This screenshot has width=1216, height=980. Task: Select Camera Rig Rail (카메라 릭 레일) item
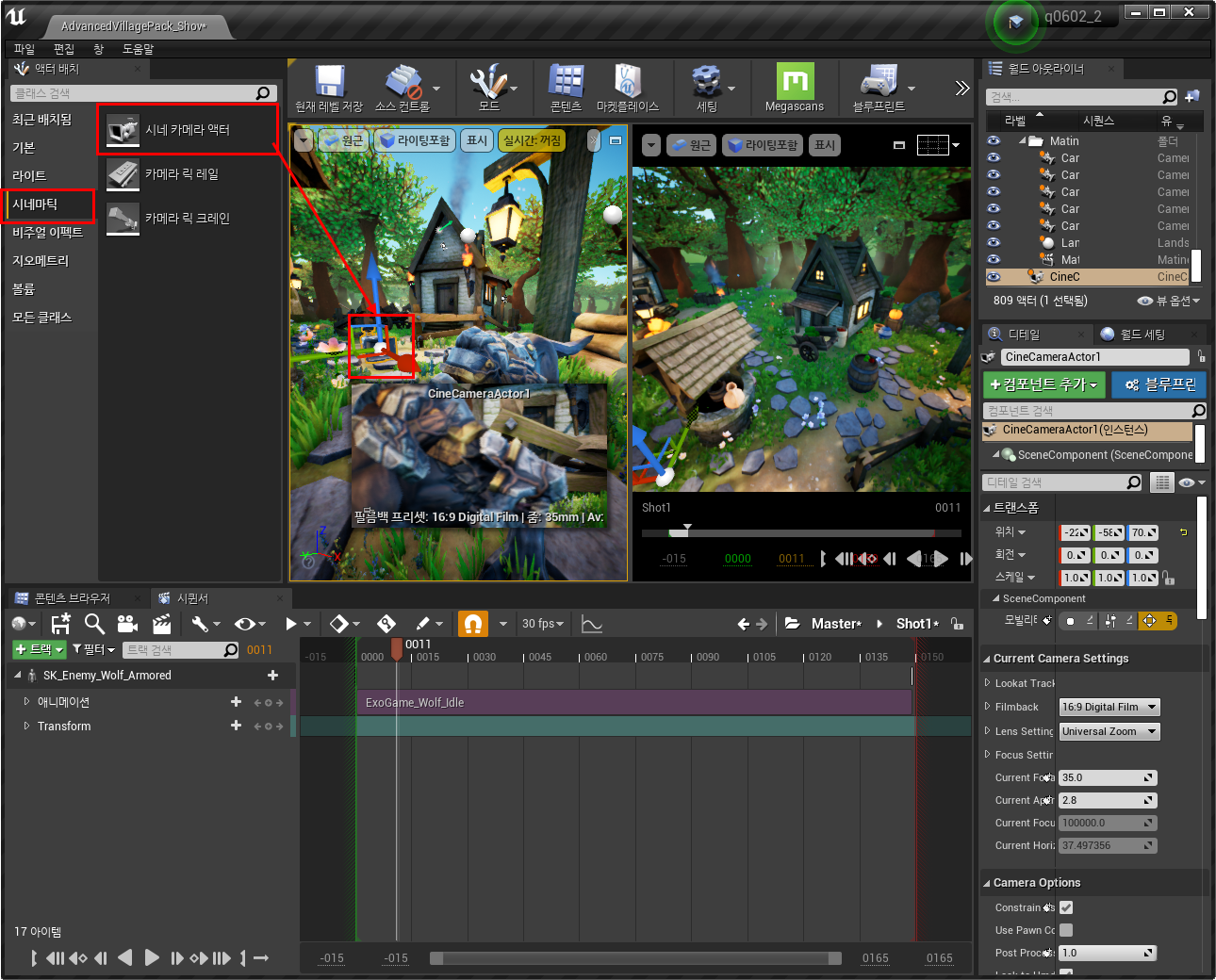pos(188,173)
